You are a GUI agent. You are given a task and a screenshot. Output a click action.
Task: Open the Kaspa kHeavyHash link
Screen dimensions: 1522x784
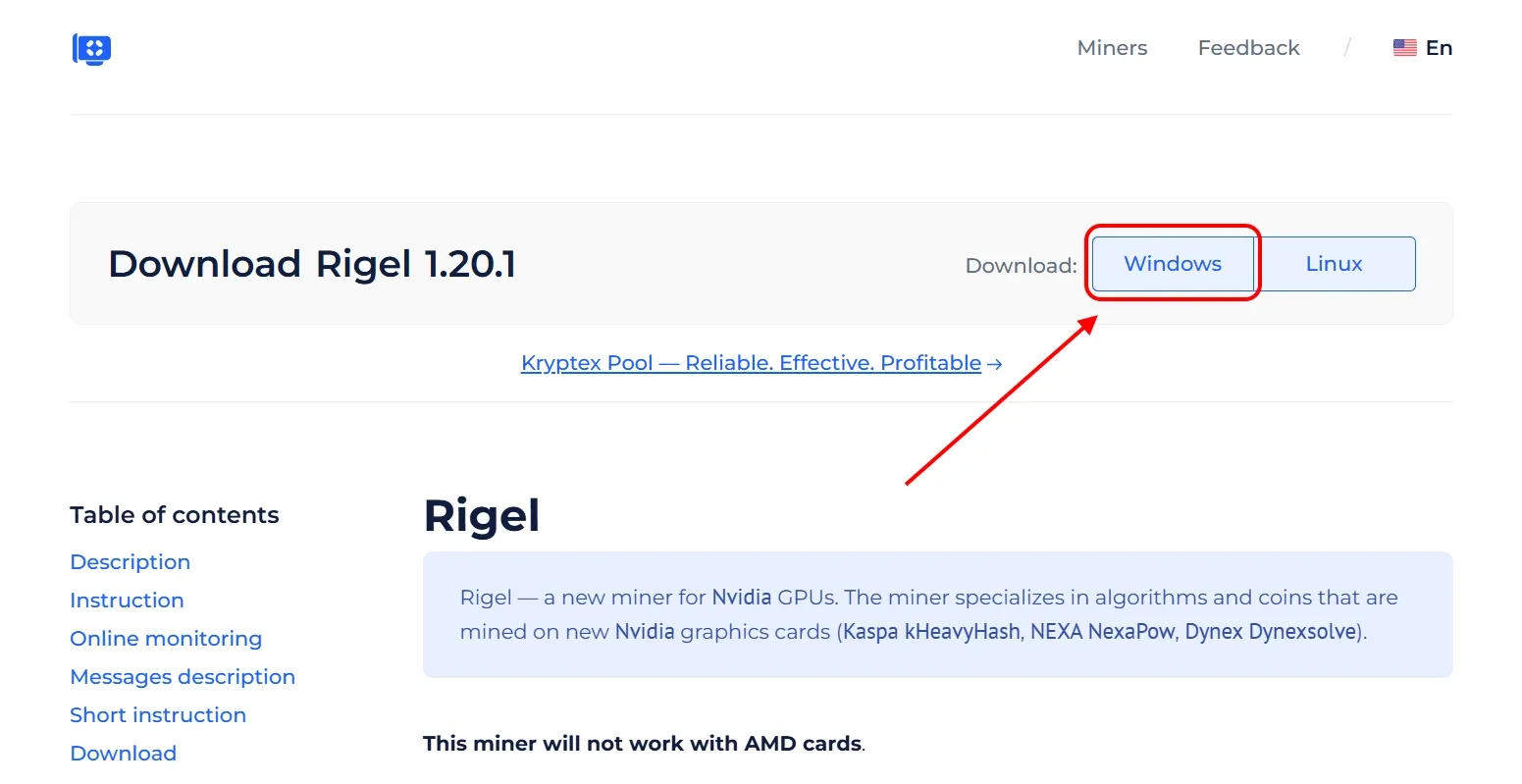(x=931, y=632)
